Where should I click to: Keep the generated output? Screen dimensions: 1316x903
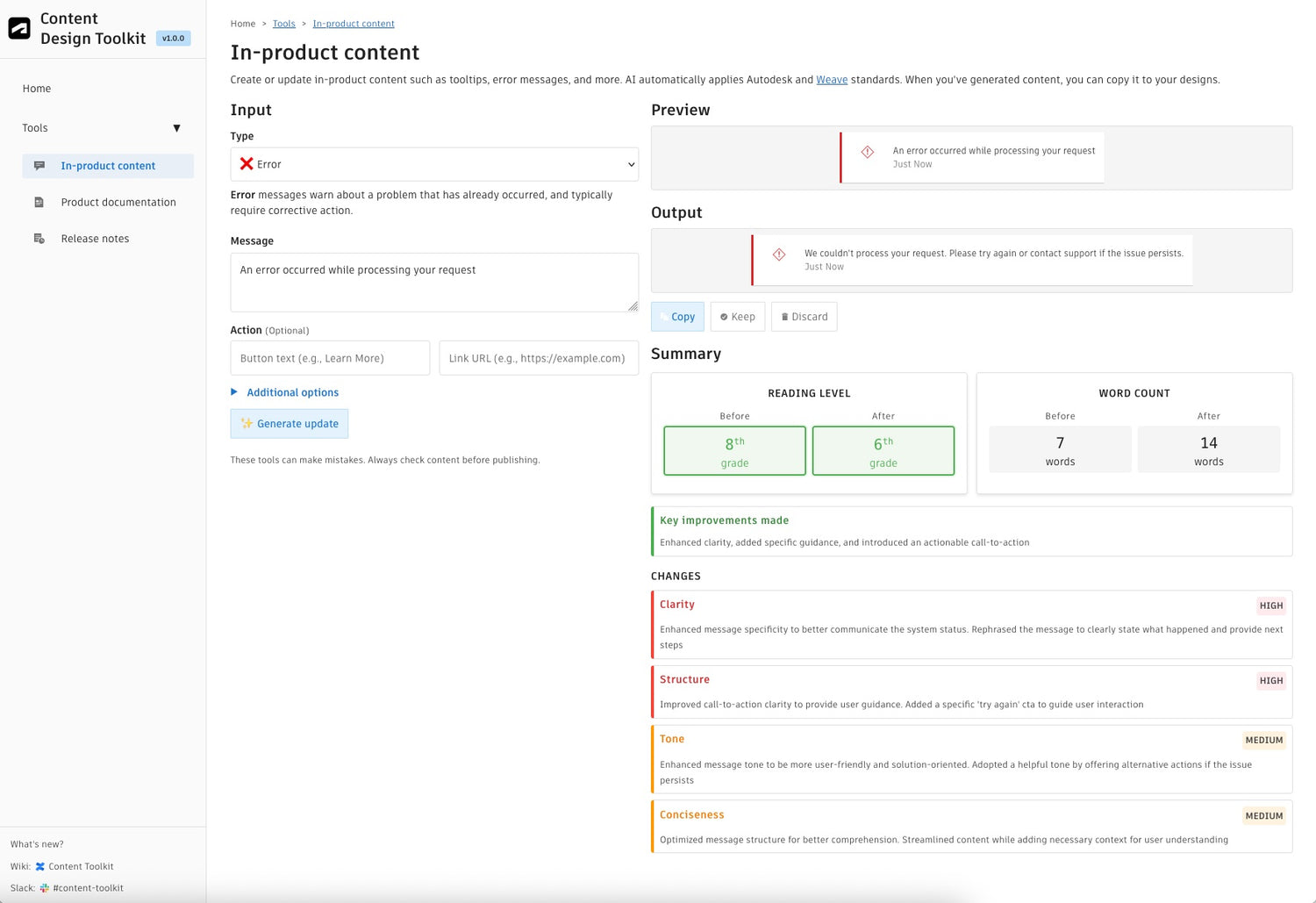coord(738,317)
